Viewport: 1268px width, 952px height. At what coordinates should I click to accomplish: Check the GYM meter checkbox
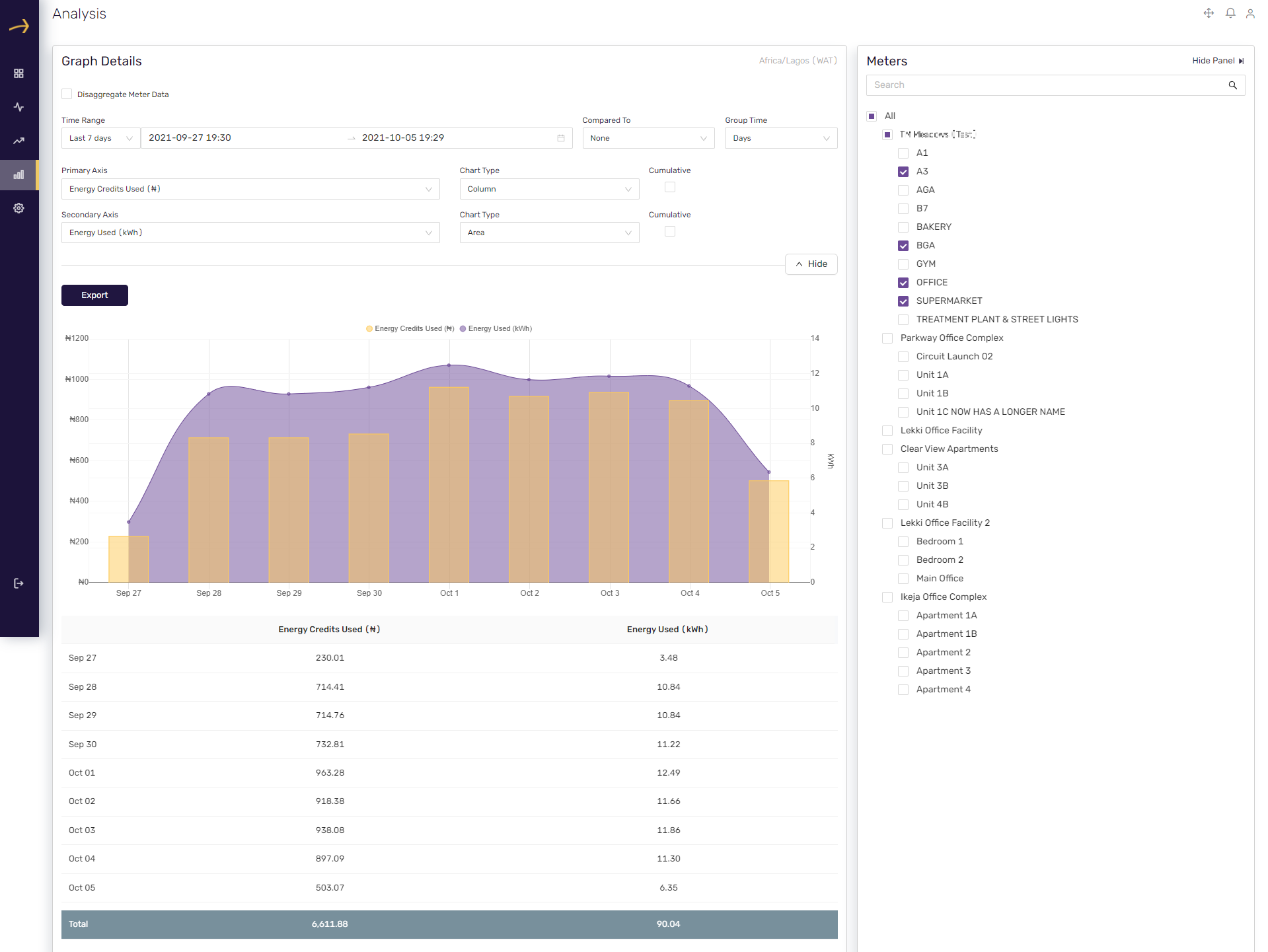[903, 264]
